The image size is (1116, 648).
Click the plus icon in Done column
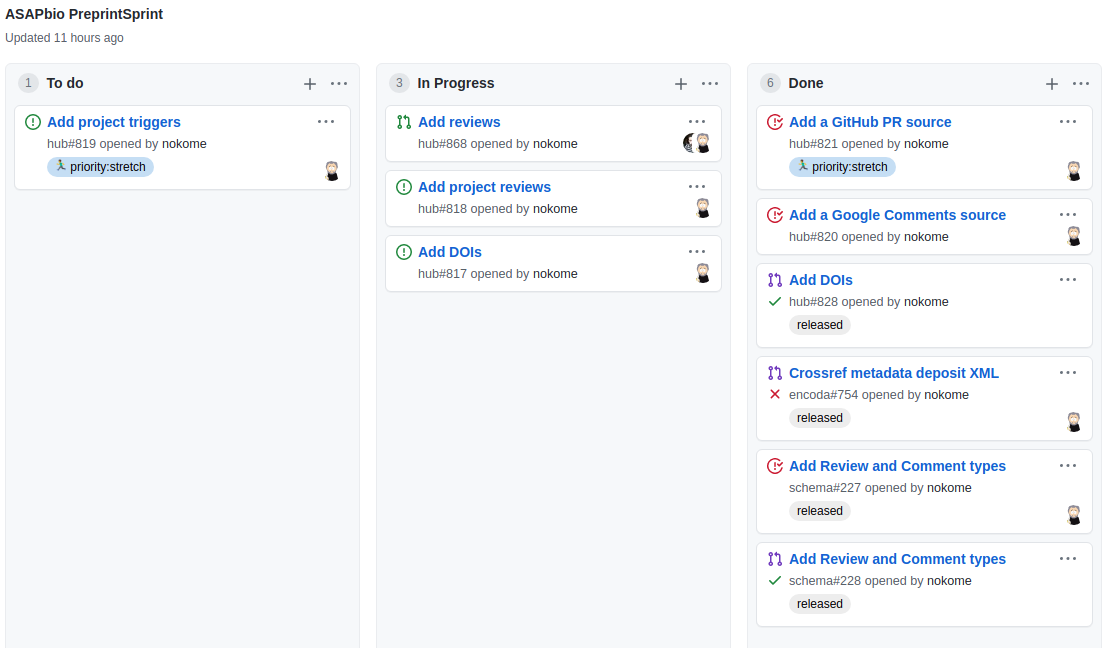click(1052, 84)
